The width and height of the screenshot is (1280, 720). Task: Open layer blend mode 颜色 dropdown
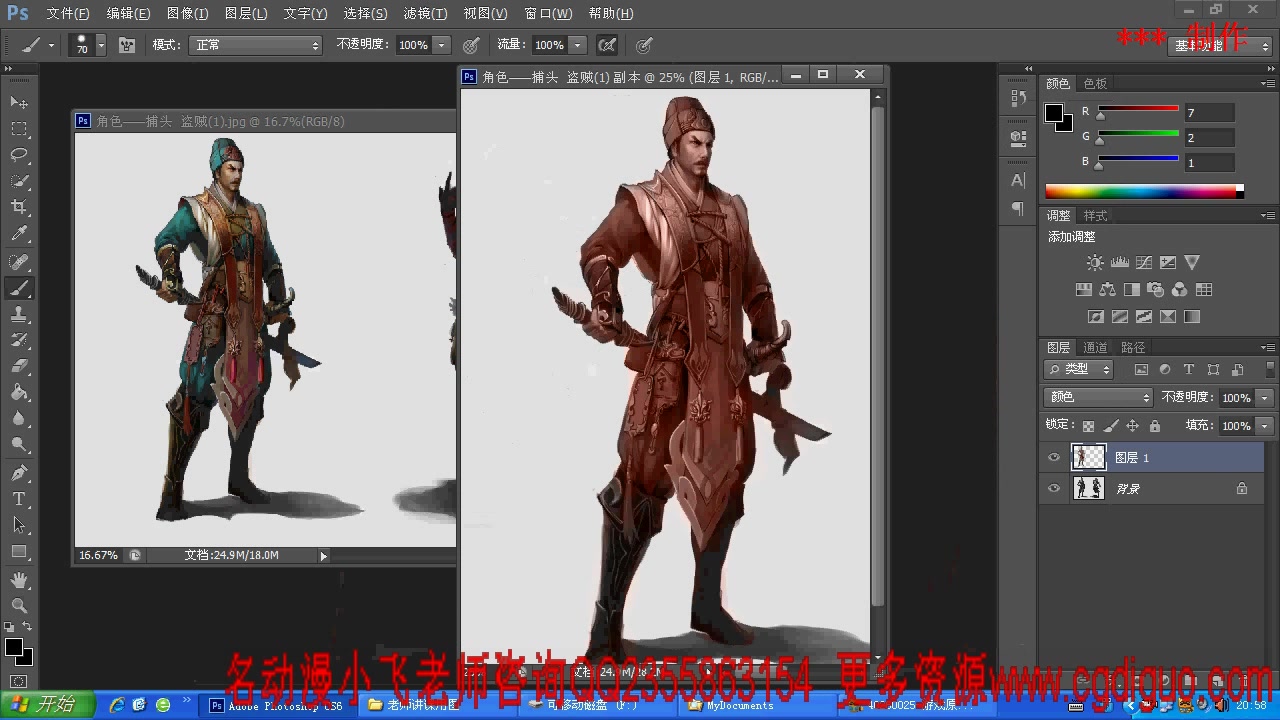pos(1098,397)
